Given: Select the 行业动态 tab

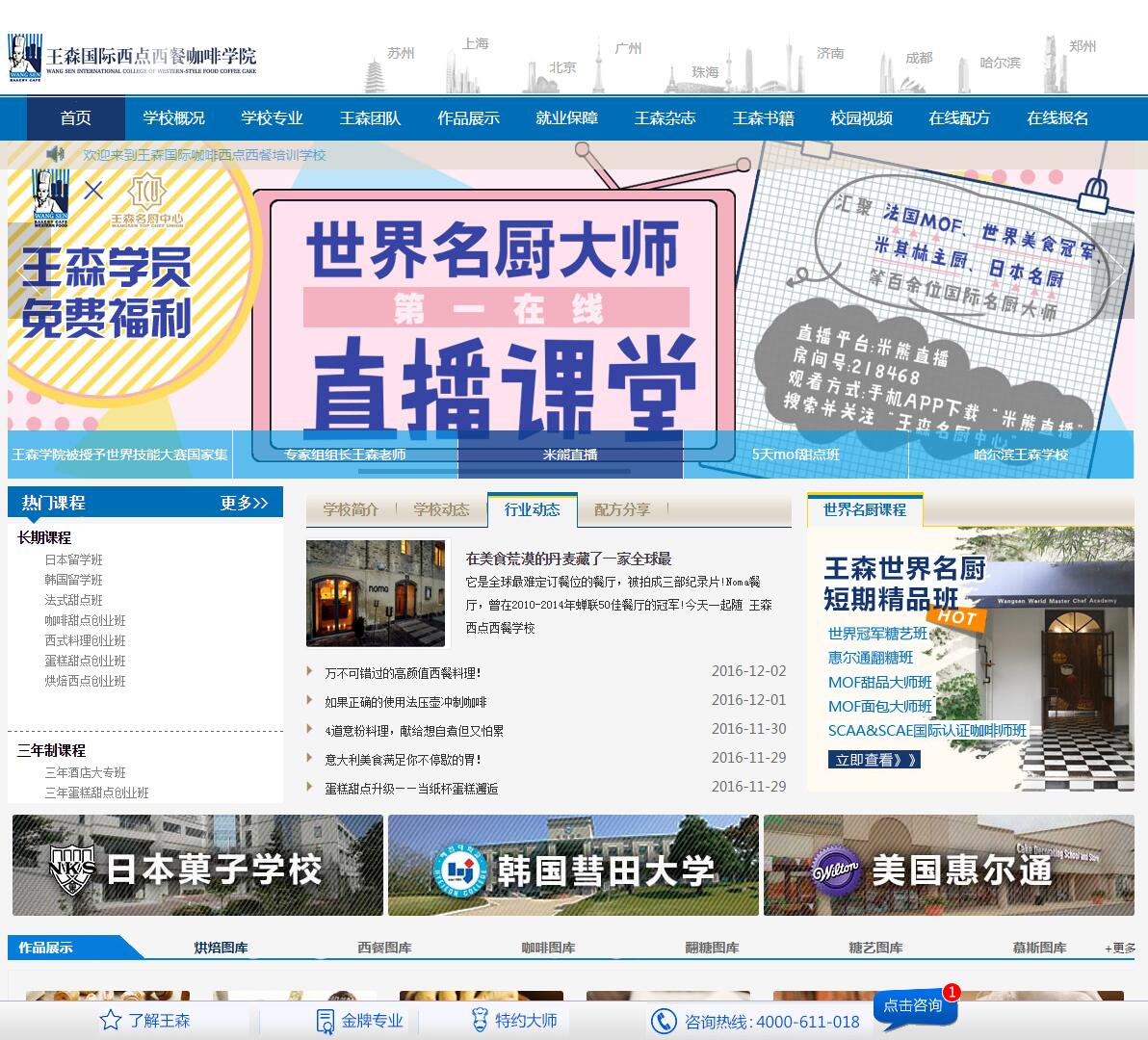Looking at the screenshot, I should (533, 509).
